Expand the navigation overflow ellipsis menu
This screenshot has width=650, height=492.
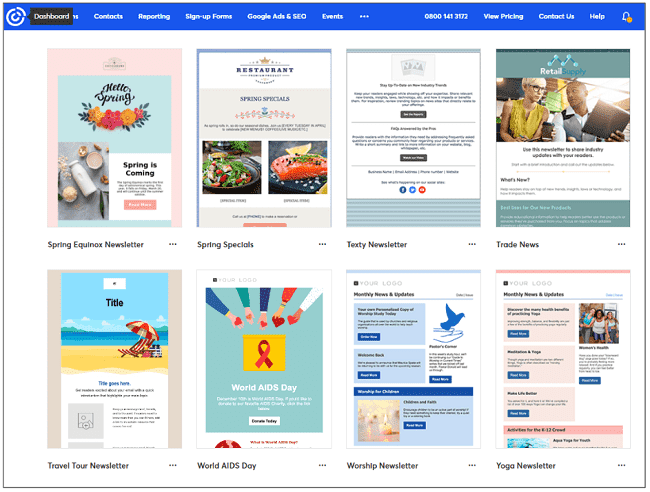(364, 17)
